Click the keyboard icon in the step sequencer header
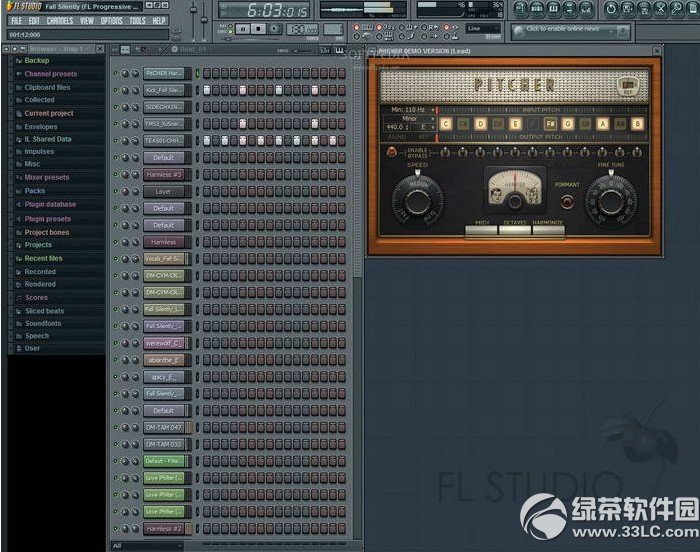 pos(339,50)
